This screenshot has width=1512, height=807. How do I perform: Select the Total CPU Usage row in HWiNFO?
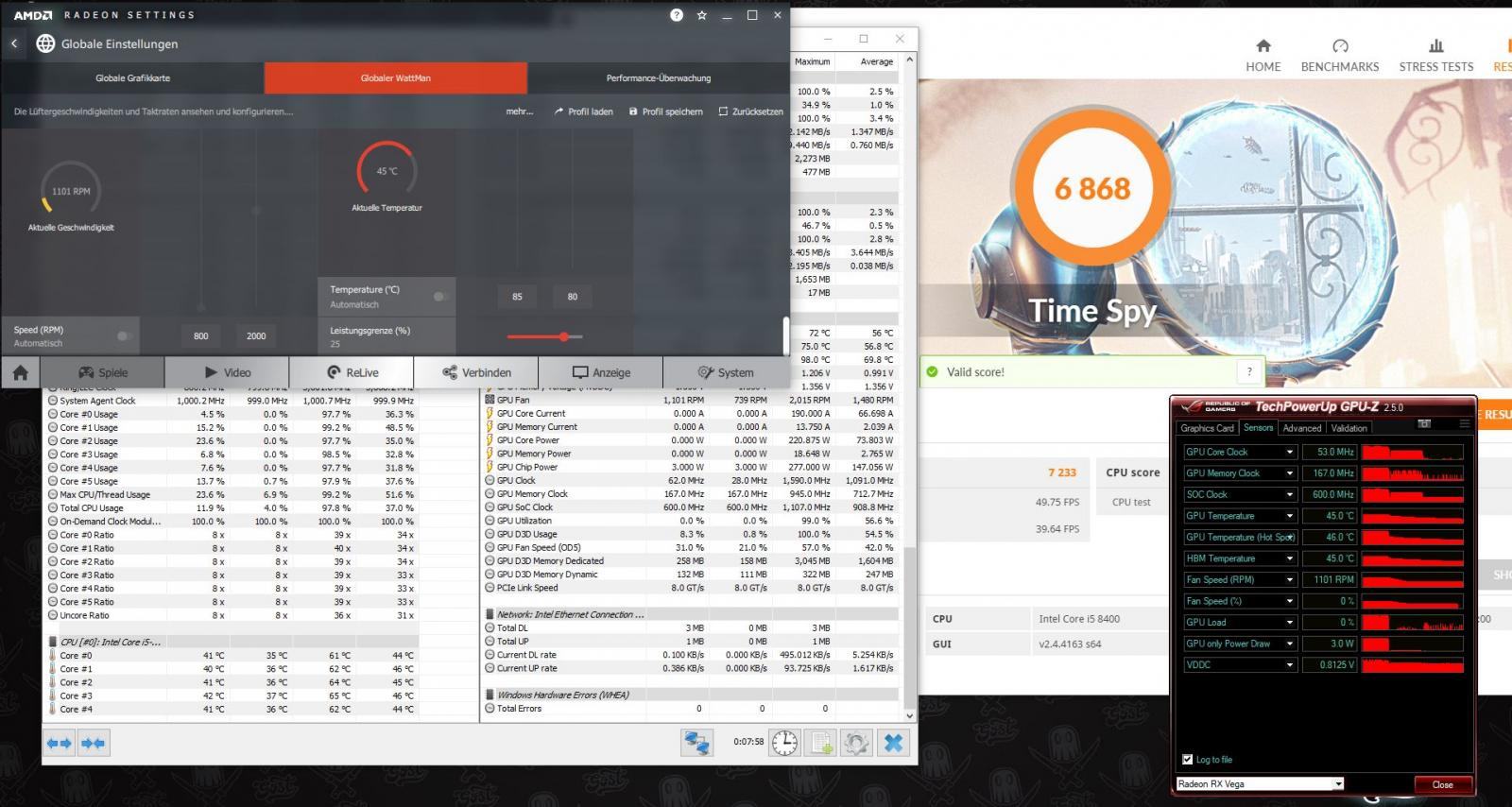pyautogui.click(x=232, y=507)
